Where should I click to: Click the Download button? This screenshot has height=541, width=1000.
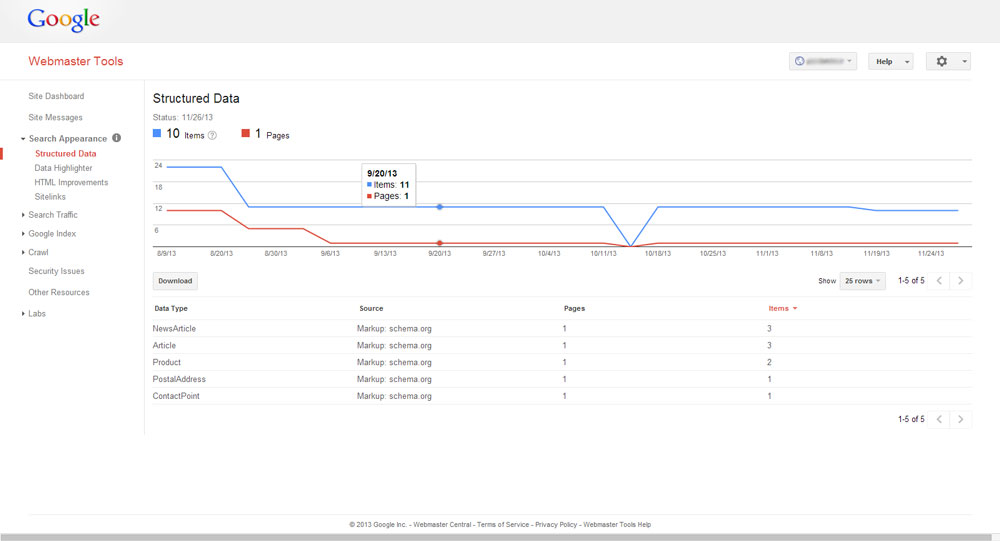tap(175, 281)
